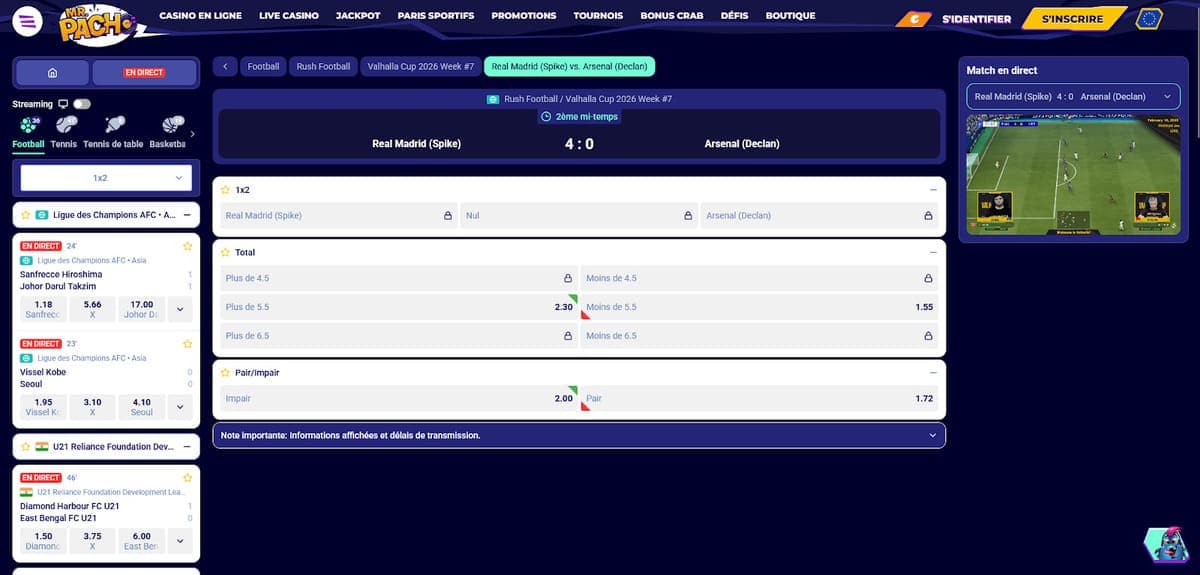This screenshot has height=575, width=1200.
Task: Expand more odds for Vissel Kobe match
Action: [x=180, y=407]
